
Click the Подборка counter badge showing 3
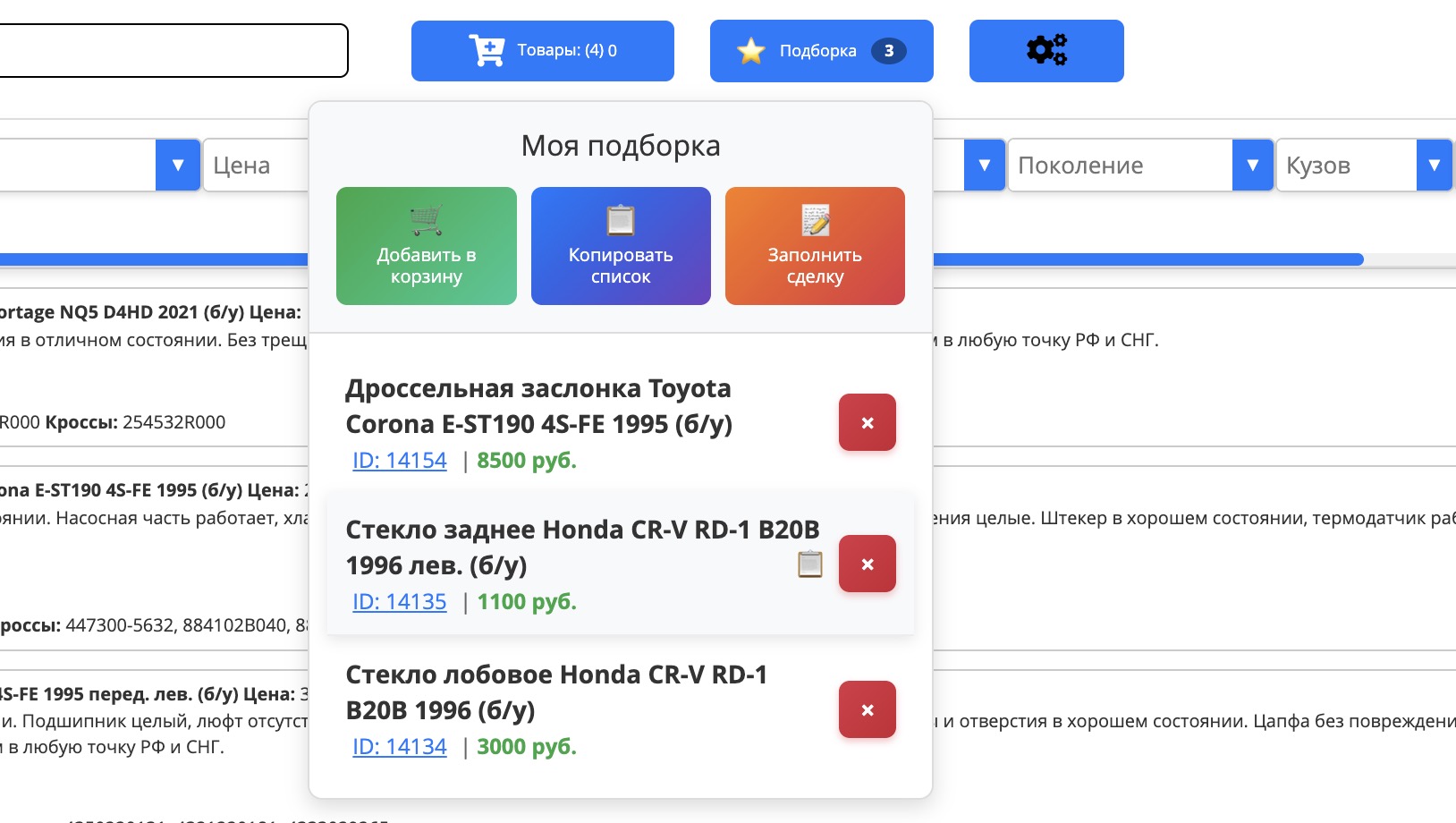click(888, 51)
